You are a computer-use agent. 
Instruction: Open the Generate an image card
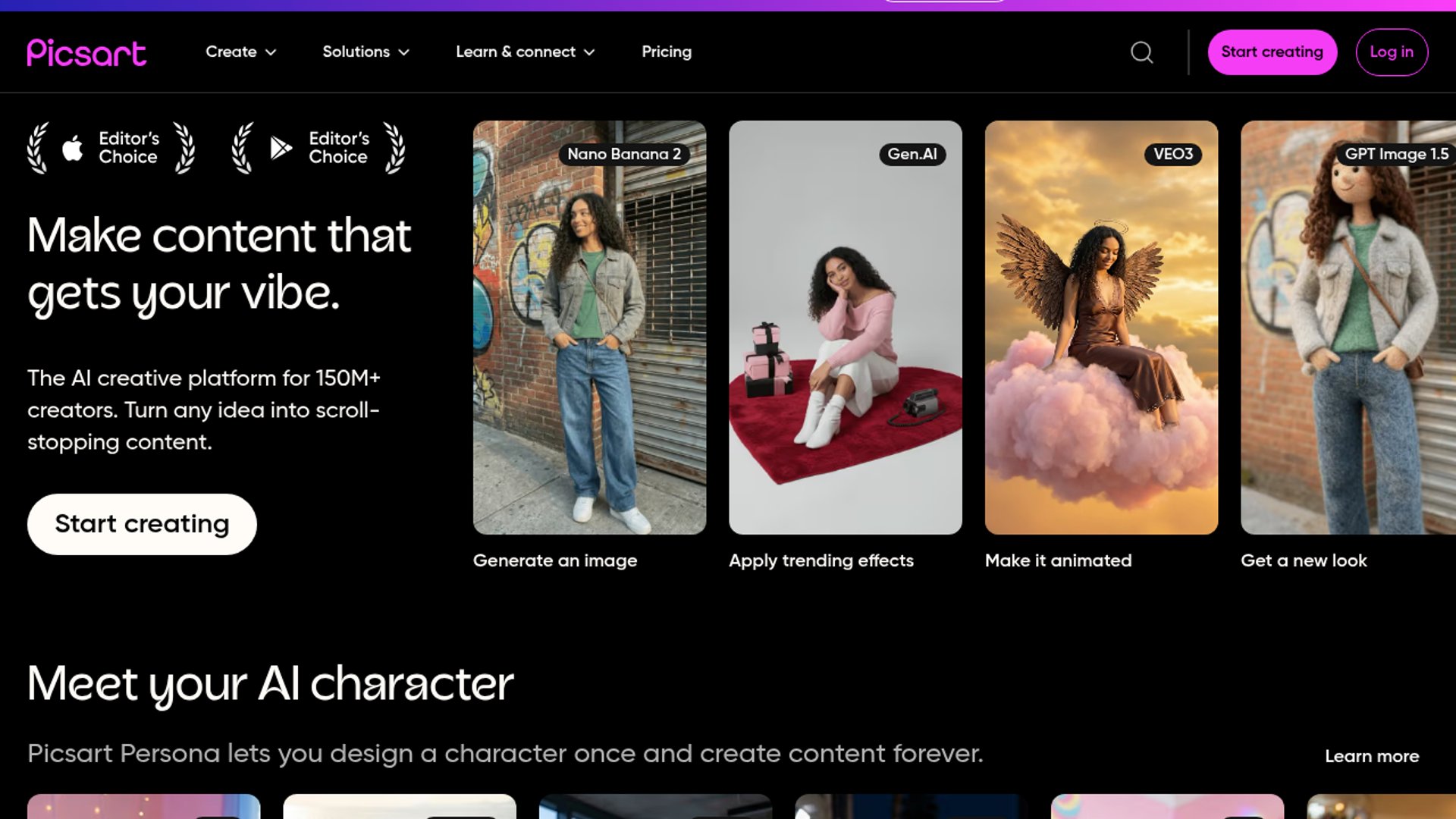tap(589, 327)
